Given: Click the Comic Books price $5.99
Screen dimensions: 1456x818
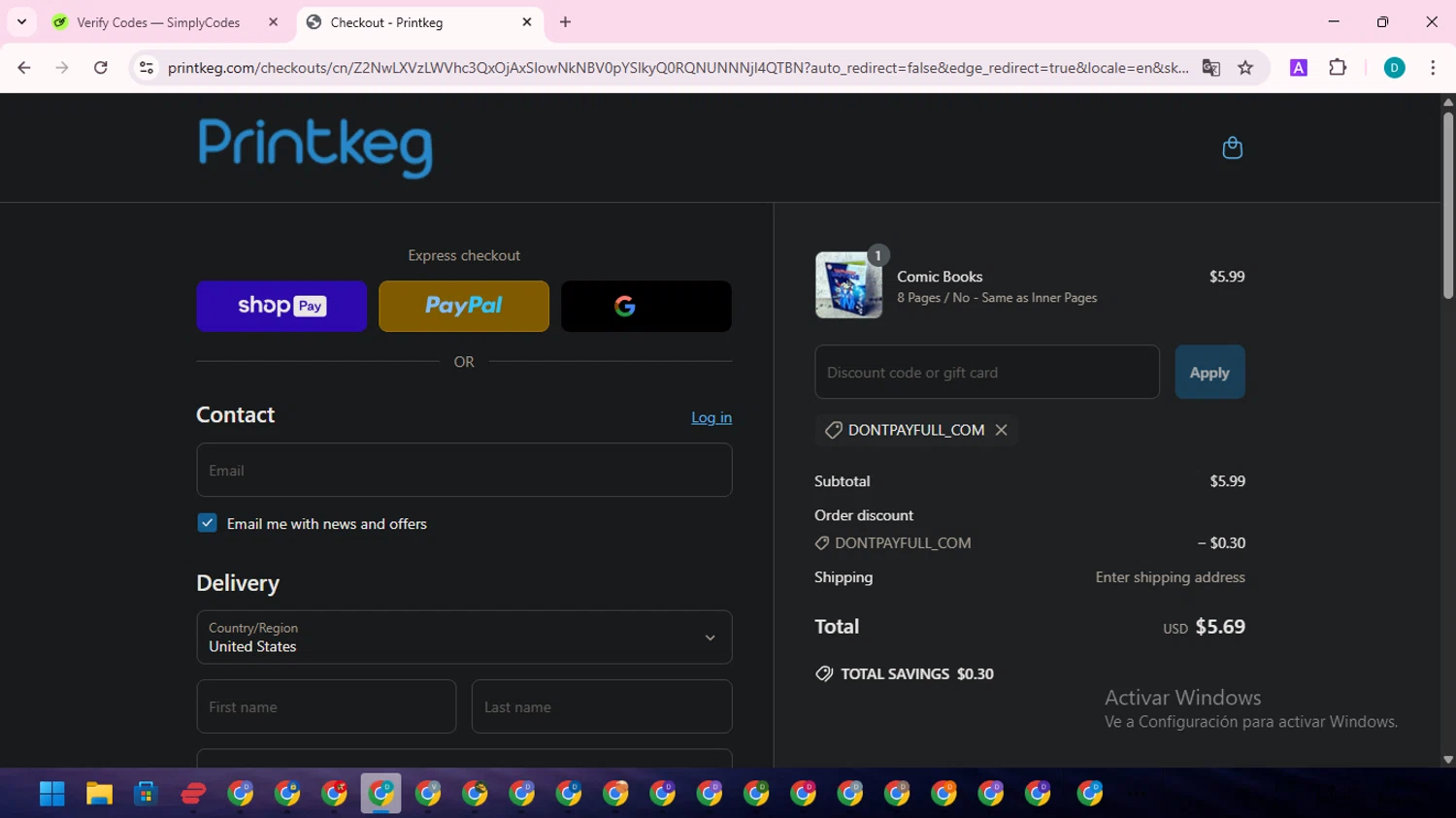Looking at the screenshot, I should point(1227,277).
